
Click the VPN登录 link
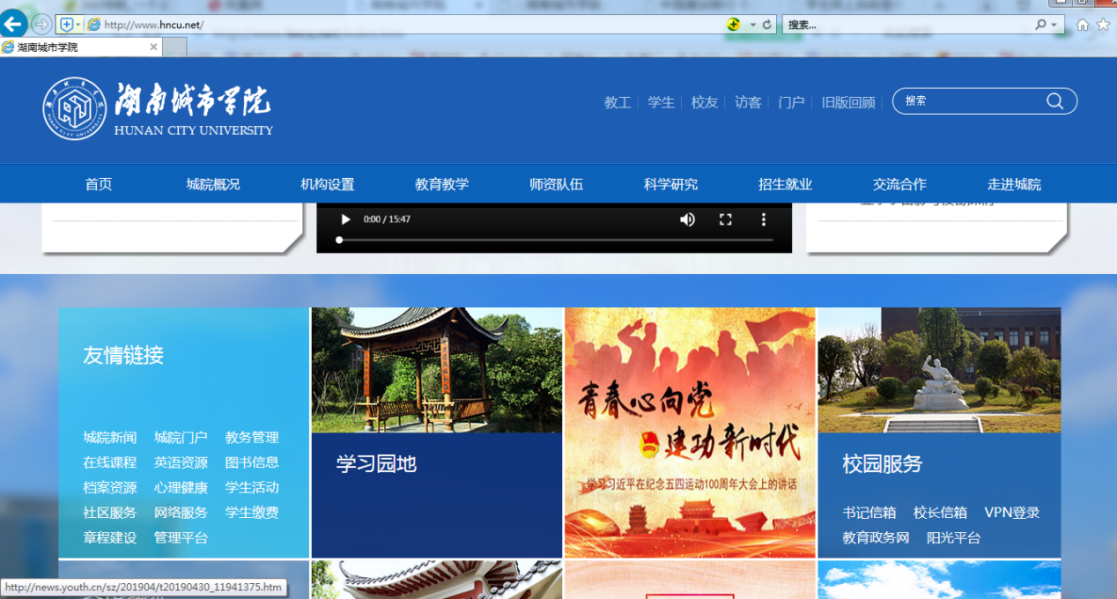1012,512
